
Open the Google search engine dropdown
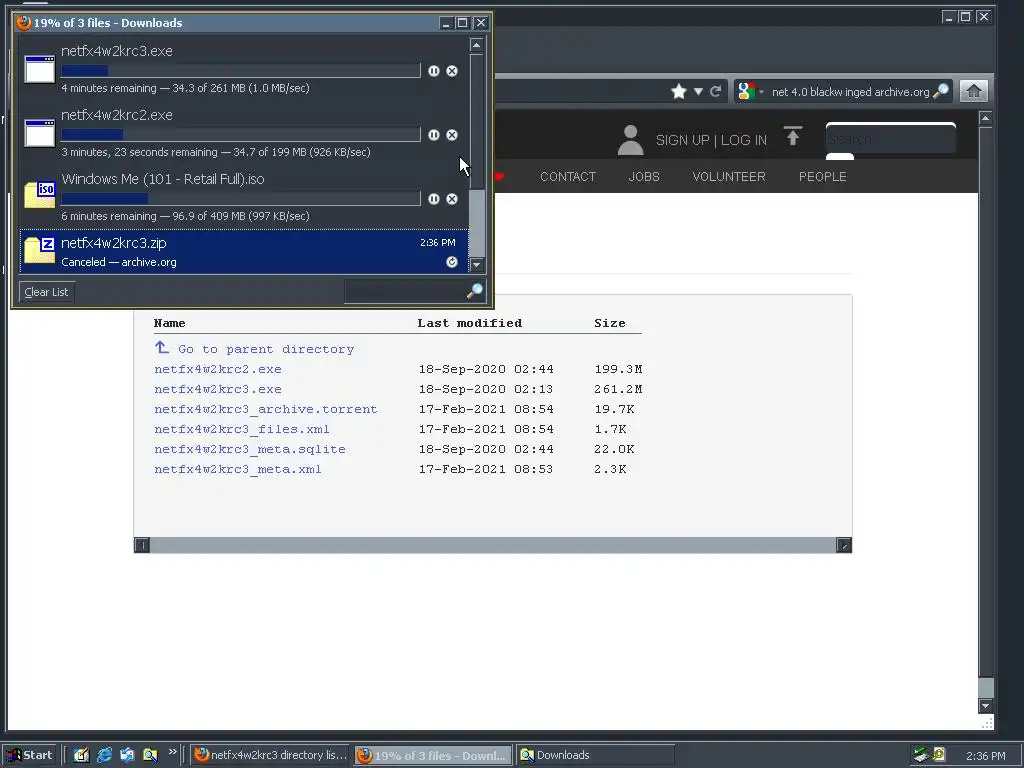[x=761, y=92]
